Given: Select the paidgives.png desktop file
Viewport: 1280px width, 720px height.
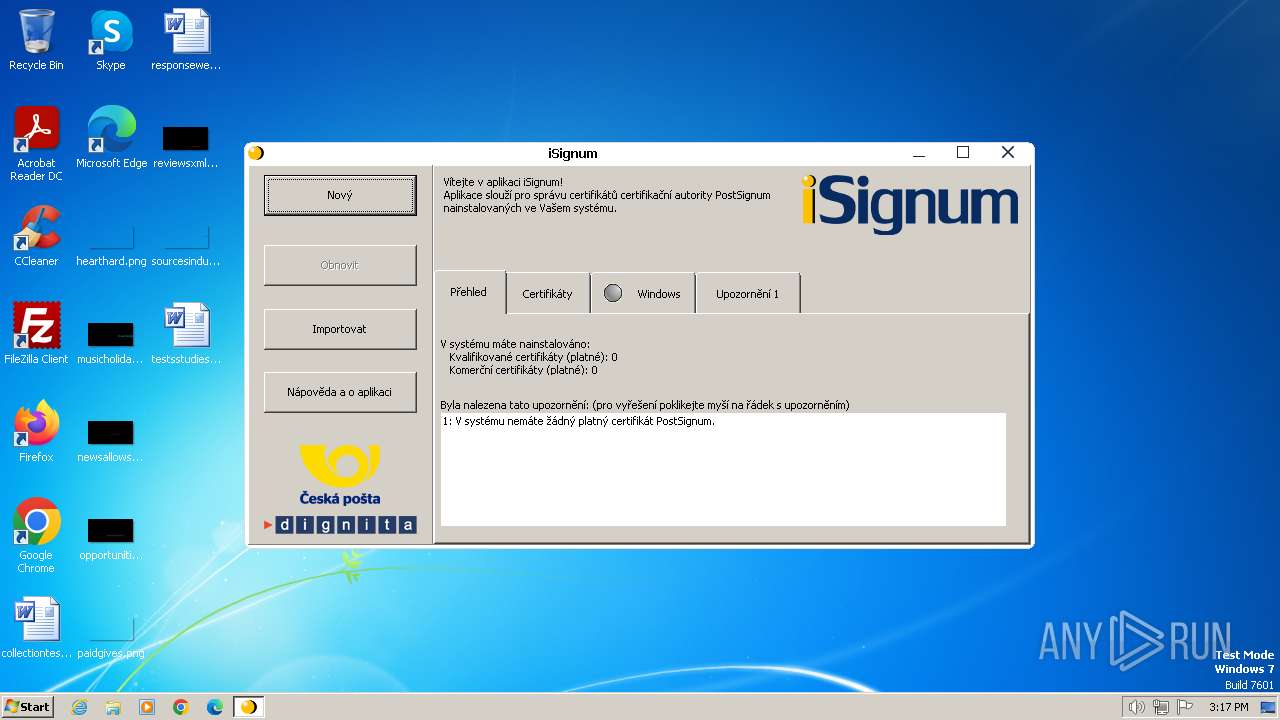Looking at the screenshot, I should pyautogui.click(x=111, y=637).
